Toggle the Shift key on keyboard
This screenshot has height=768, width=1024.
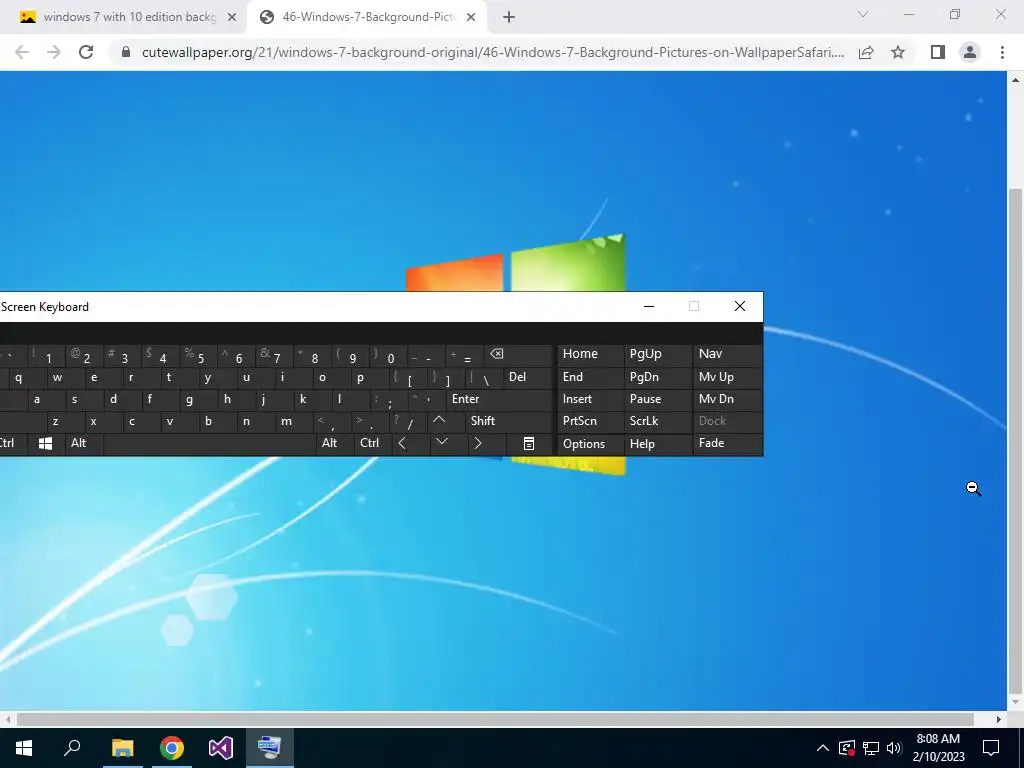coord(510,421)
